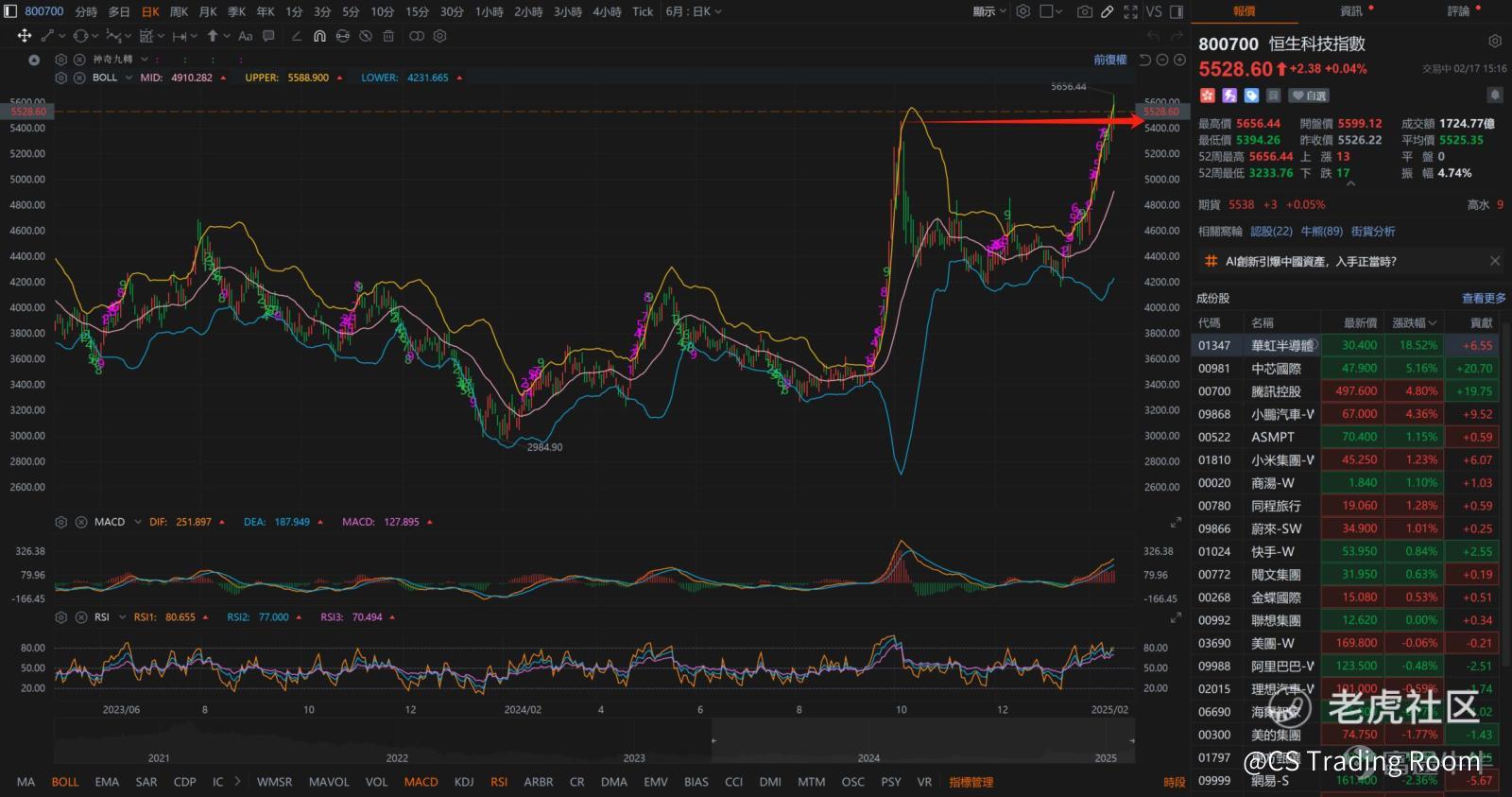The image size is (1512, 797).
Task: Hide all drawings with eye-slash icon
Action: pos(366,36)
